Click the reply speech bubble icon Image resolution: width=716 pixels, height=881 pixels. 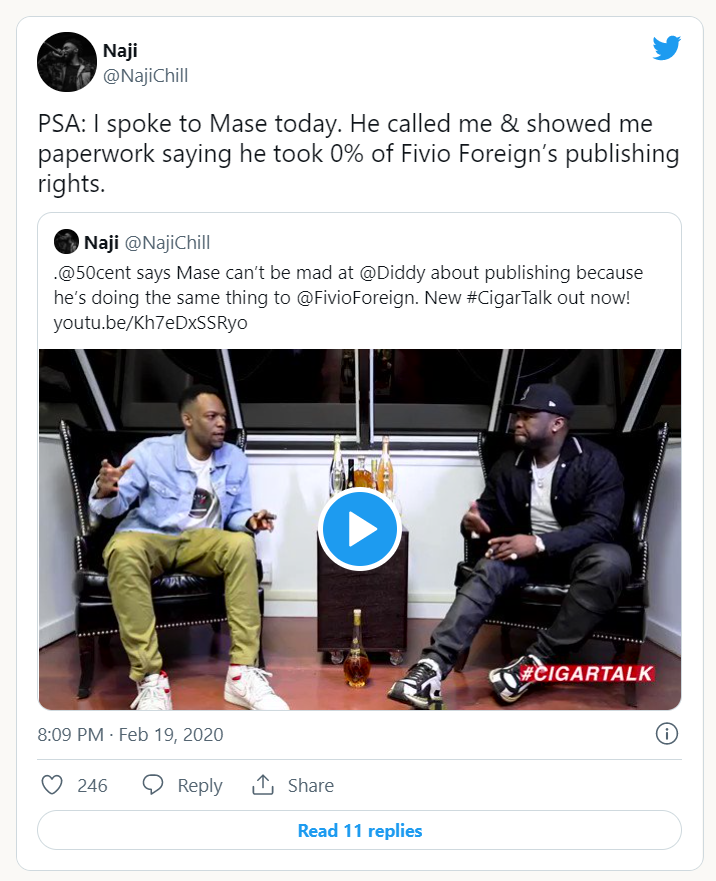tap(153, 785)
